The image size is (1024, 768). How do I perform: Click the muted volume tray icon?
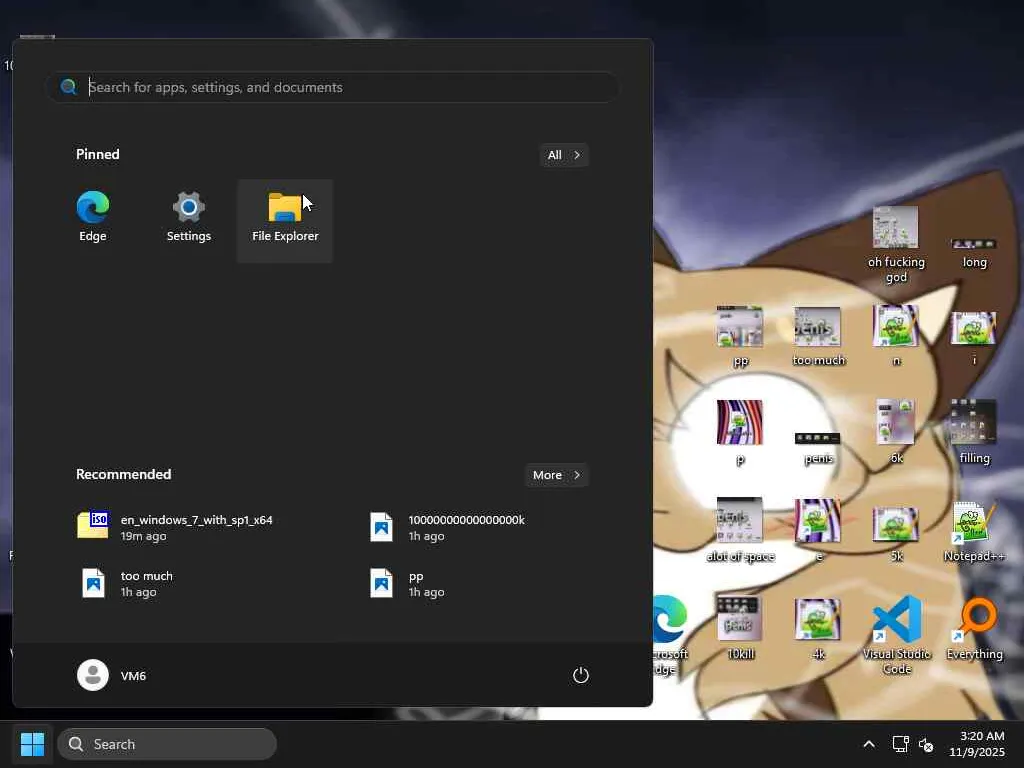926,744
